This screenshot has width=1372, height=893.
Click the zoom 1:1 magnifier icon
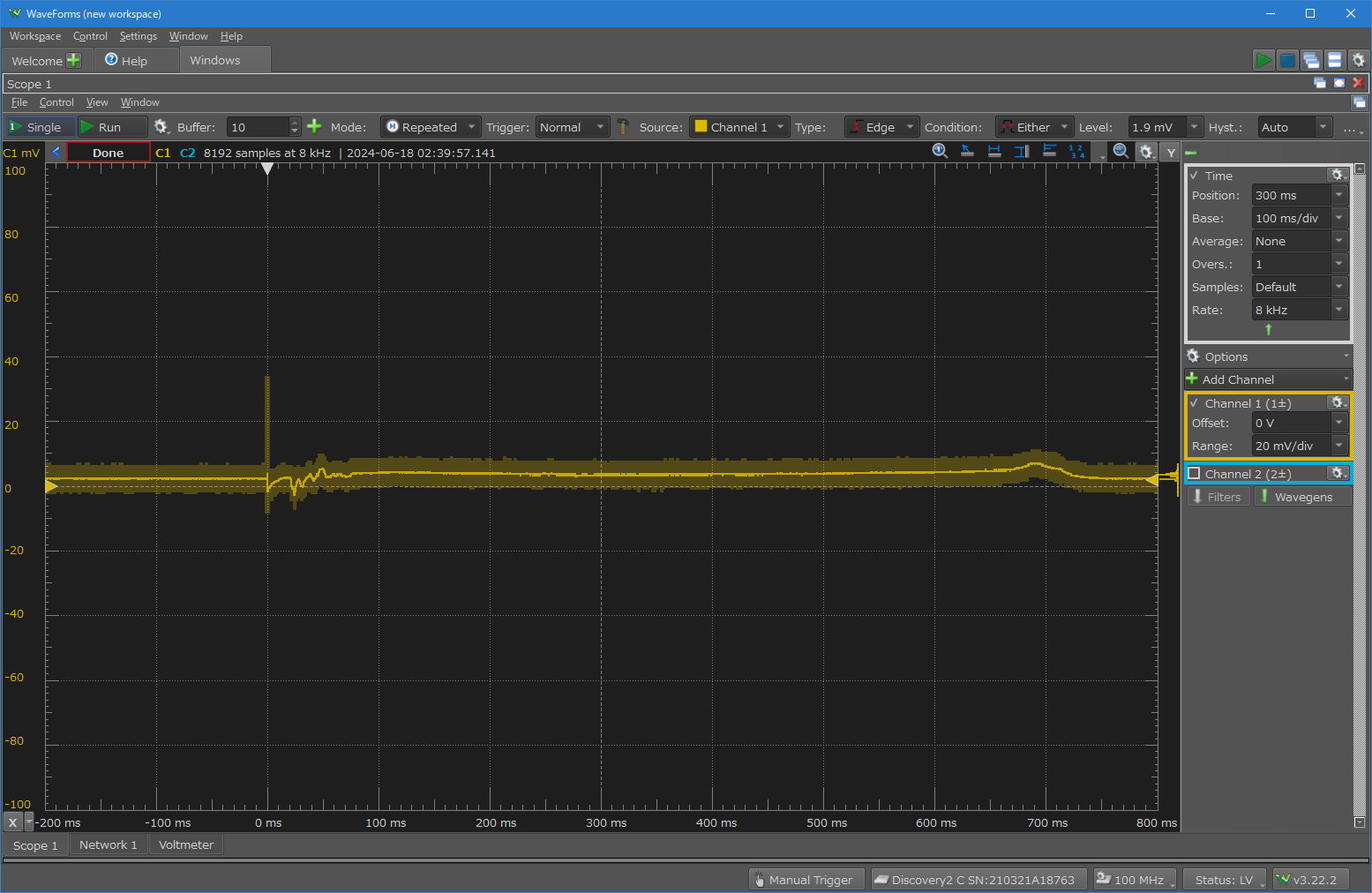click(941, 151)
